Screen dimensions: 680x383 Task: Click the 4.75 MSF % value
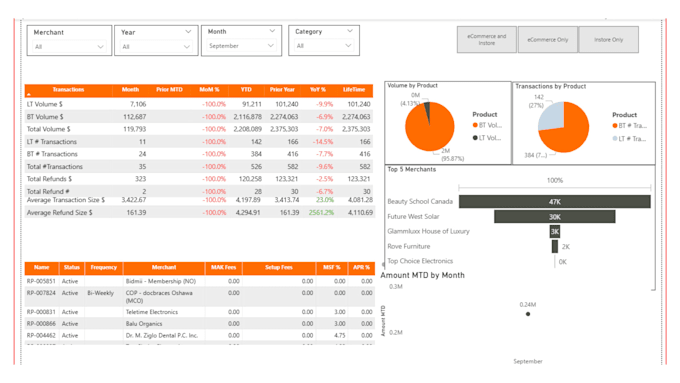pyautogui.click(x=340, y=335)
